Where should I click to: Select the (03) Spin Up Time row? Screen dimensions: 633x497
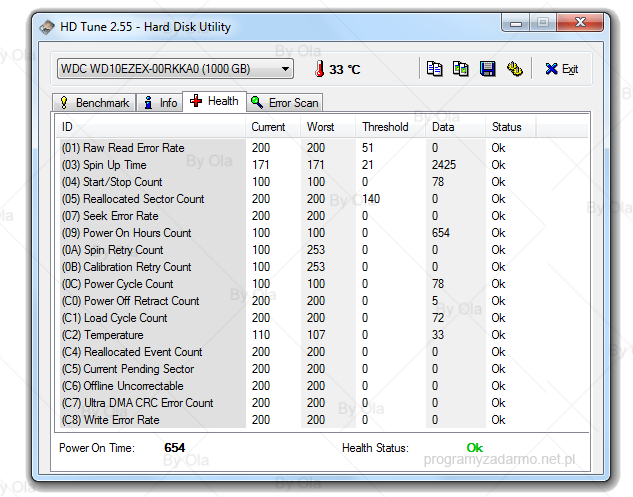(323, 165)
